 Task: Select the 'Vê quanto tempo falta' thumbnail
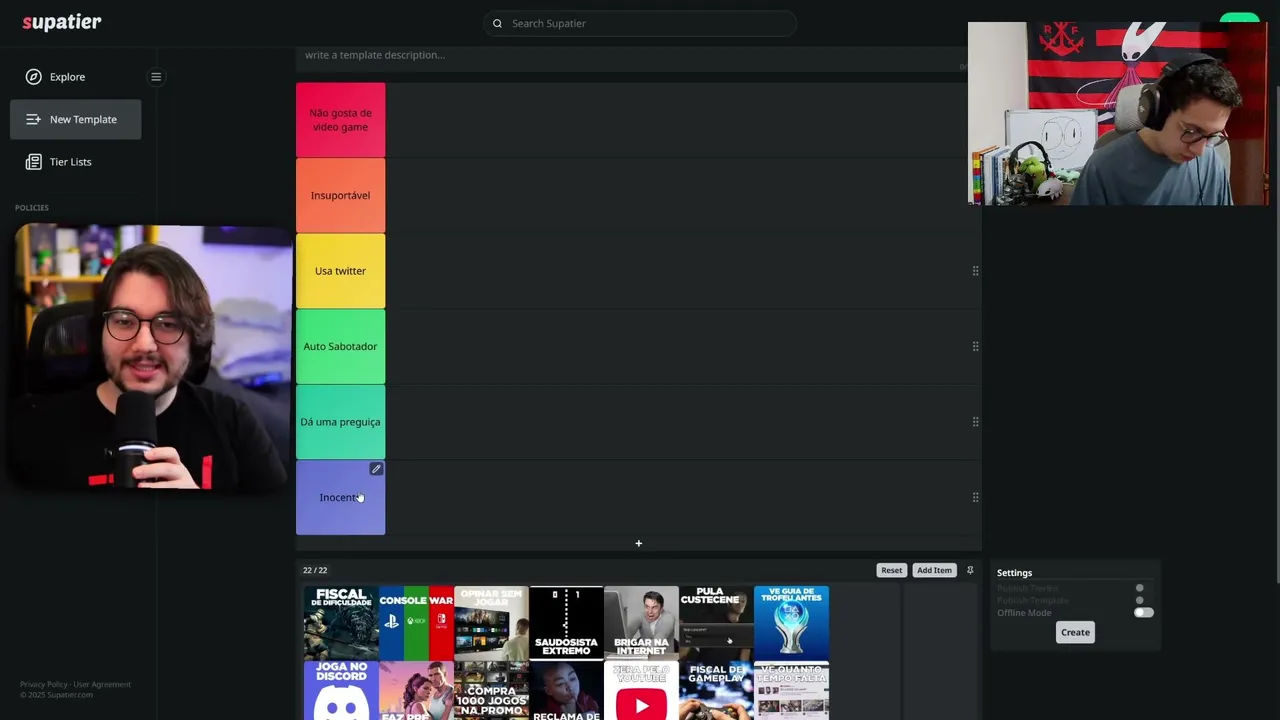791,690
